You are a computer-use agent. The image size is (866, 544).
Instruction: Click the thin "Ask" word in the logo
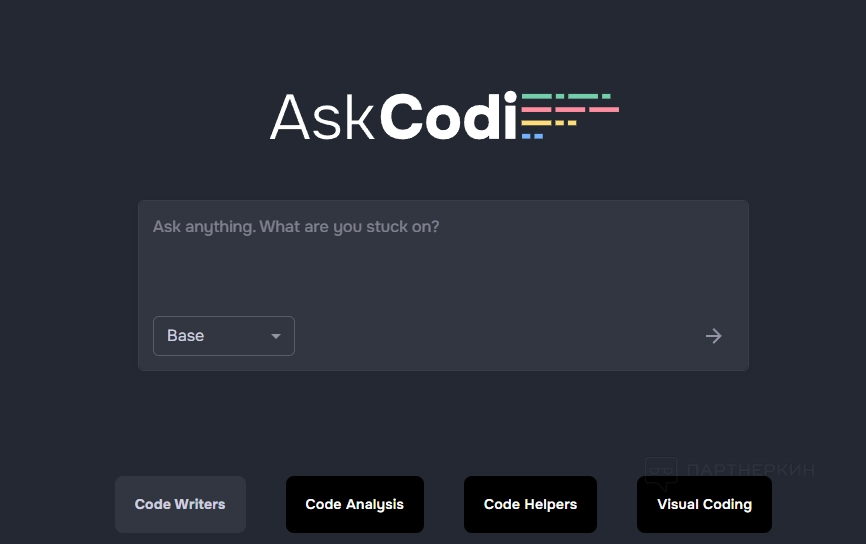322,118
